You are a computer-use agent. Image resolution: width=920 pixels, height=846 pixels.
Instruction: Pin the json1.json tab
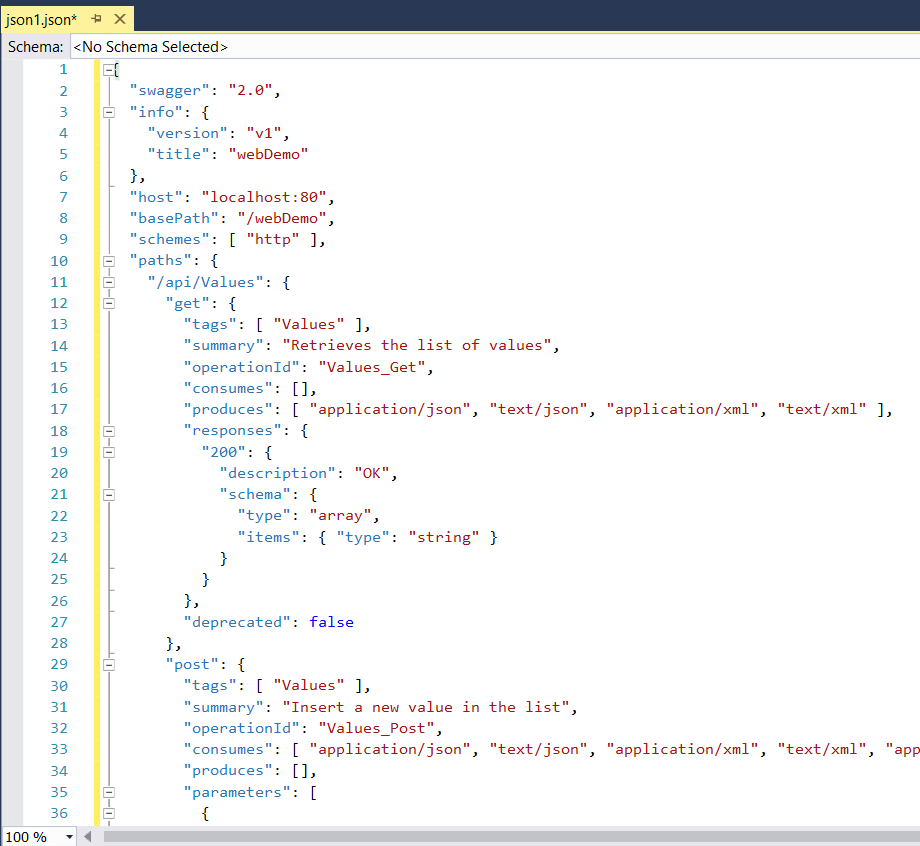pos(96,19)
